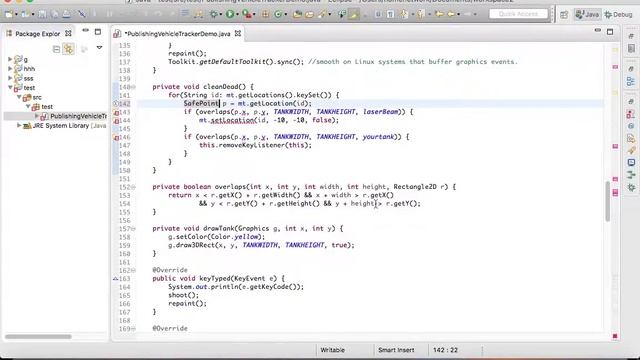640x360 pixels.
Task: Open the Debug bug icon's dropdown arrow
Action: [x=221, y=15]
